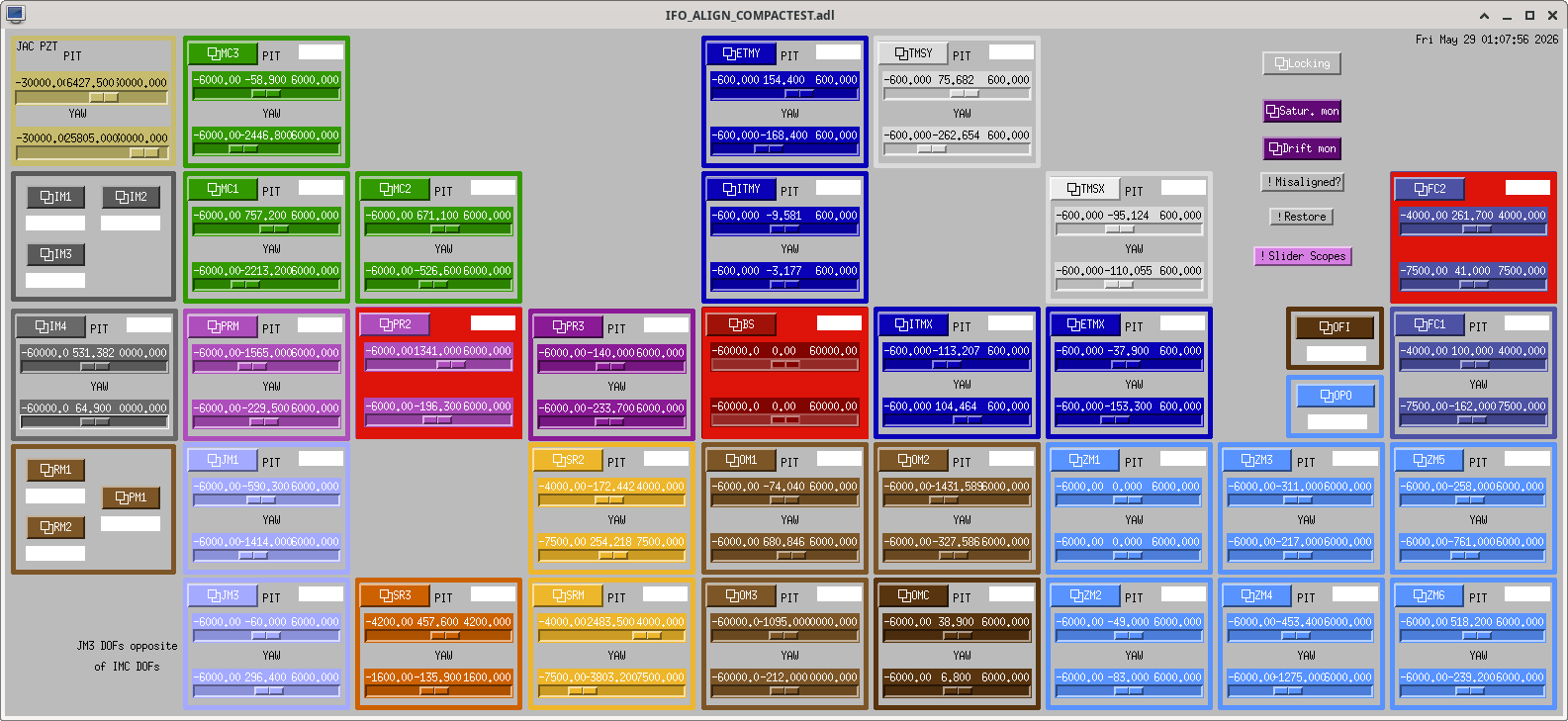Click the white field under OFI button

click(x=1337, y=354)
